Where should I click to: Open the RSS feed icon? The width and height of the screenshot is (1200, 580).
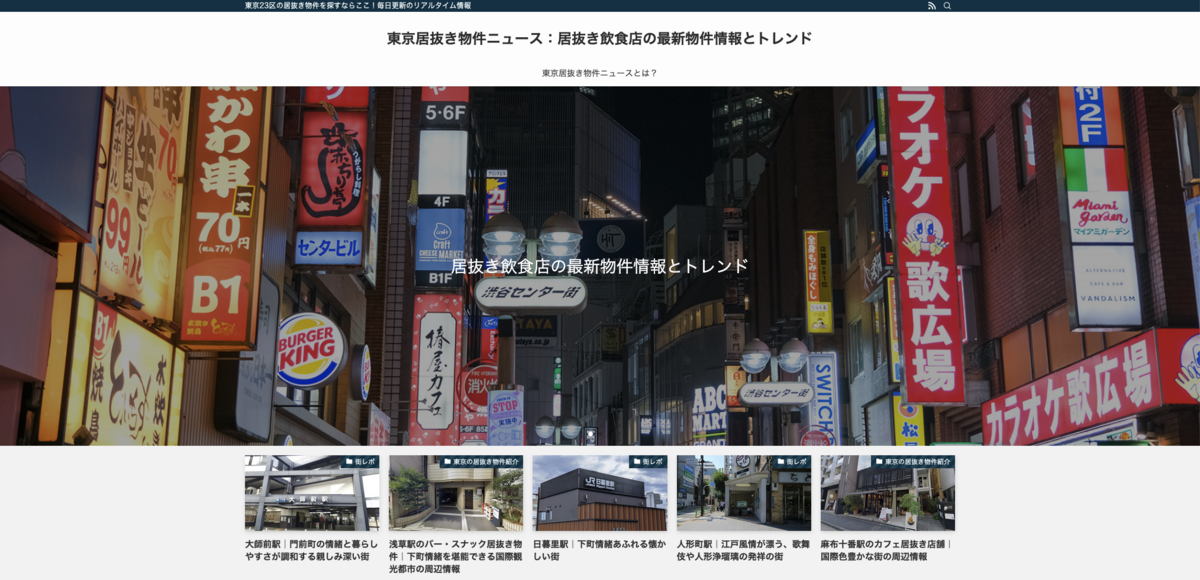(x=932, y=6)
